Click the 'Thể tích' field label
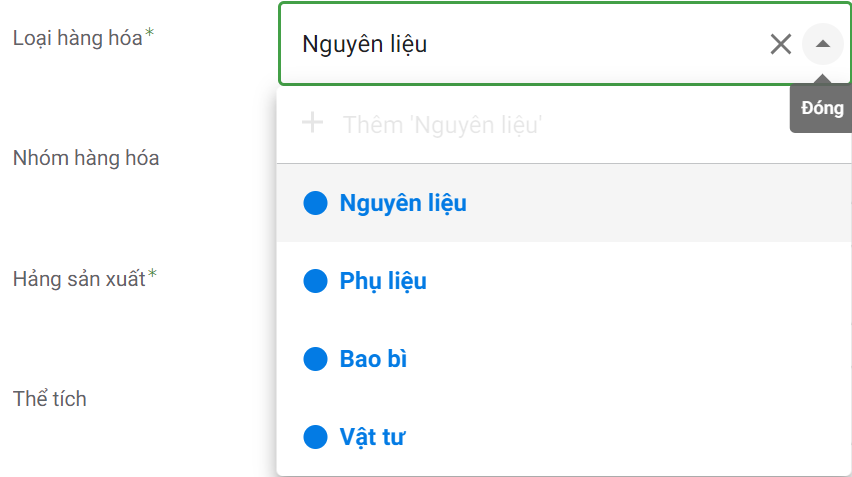The width and height of the screenshot is (852, 477). point(49,399)
